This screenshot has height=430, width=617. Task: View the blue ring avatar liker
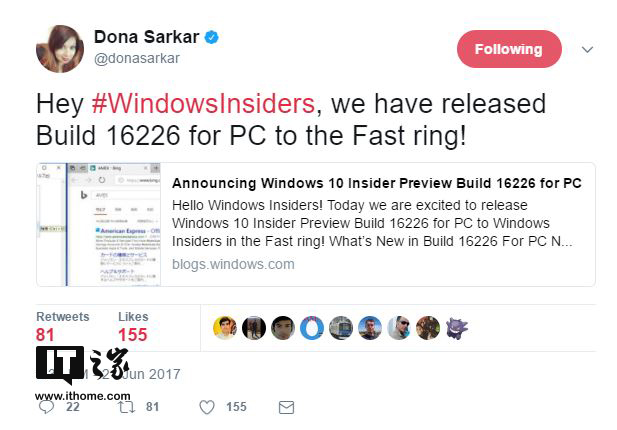coord(312,328)
